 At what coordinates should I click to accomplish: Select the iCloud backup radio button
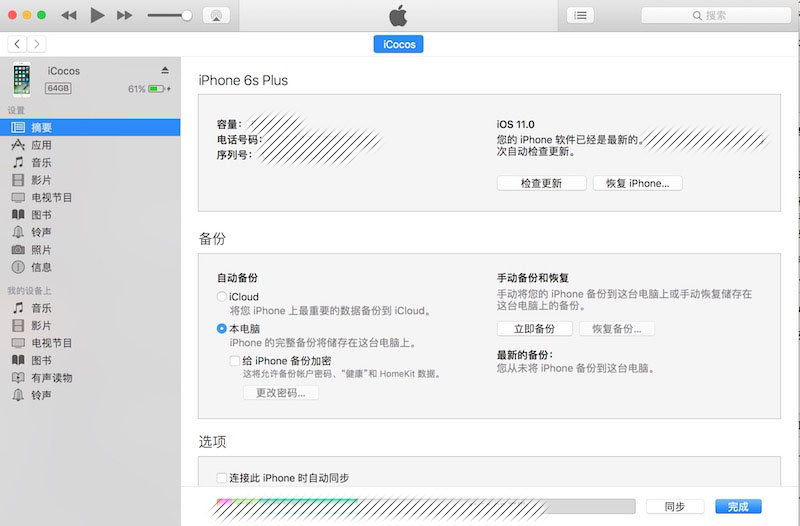[221, 296]
